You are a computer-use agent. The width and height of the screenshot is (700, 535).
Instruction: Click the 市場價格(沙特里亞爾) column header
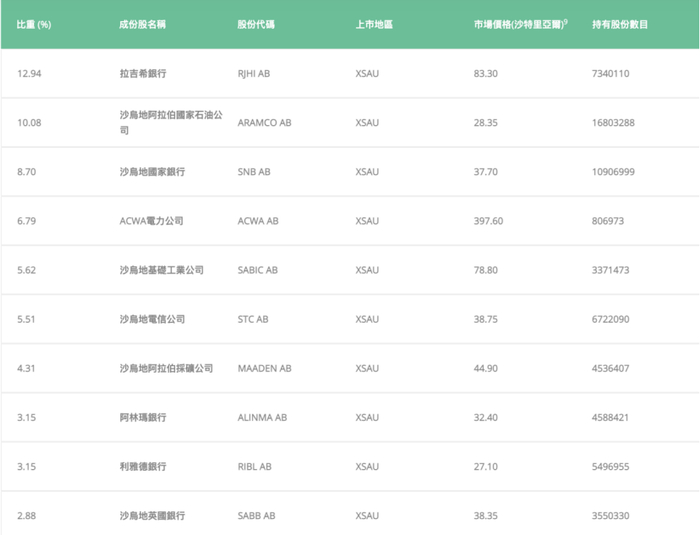tap(521, 24)
